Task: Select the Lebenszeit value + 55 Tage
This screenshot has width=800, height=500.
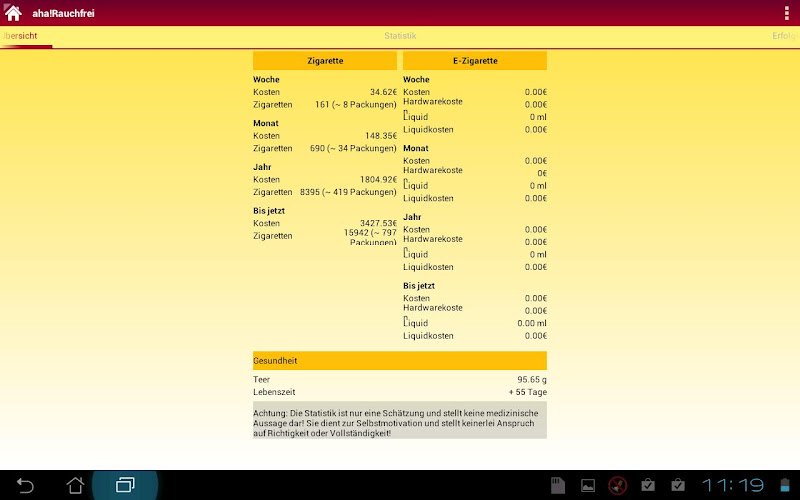Action: tap(528, 392)
